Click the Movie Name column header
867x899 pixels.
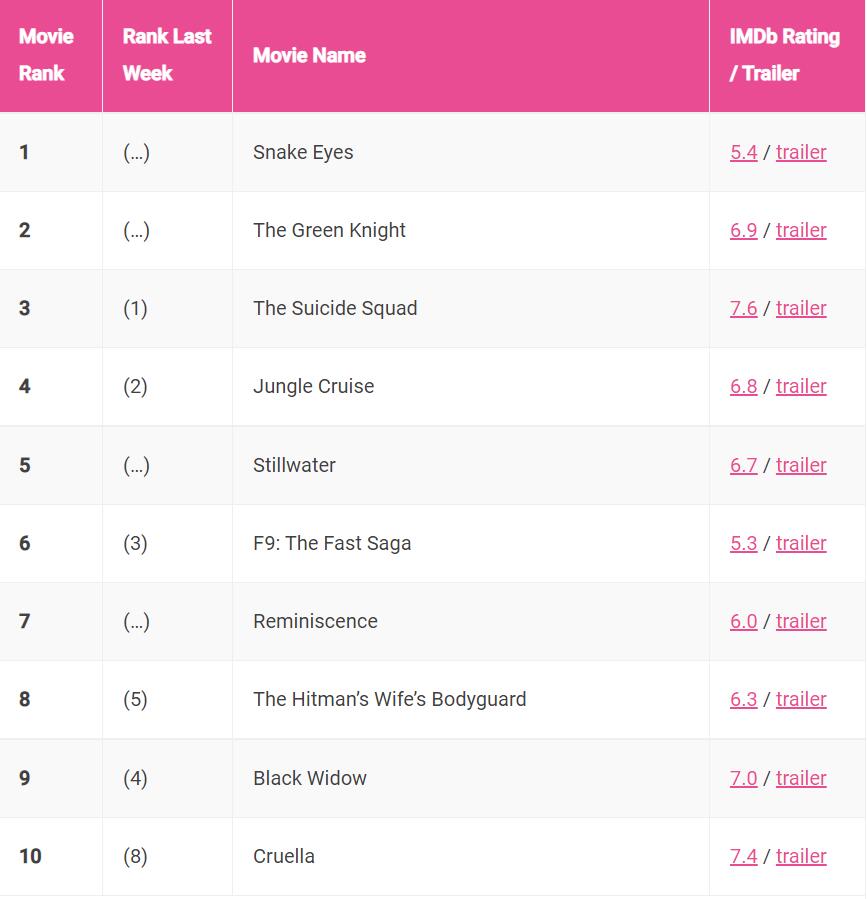[309, 55]
